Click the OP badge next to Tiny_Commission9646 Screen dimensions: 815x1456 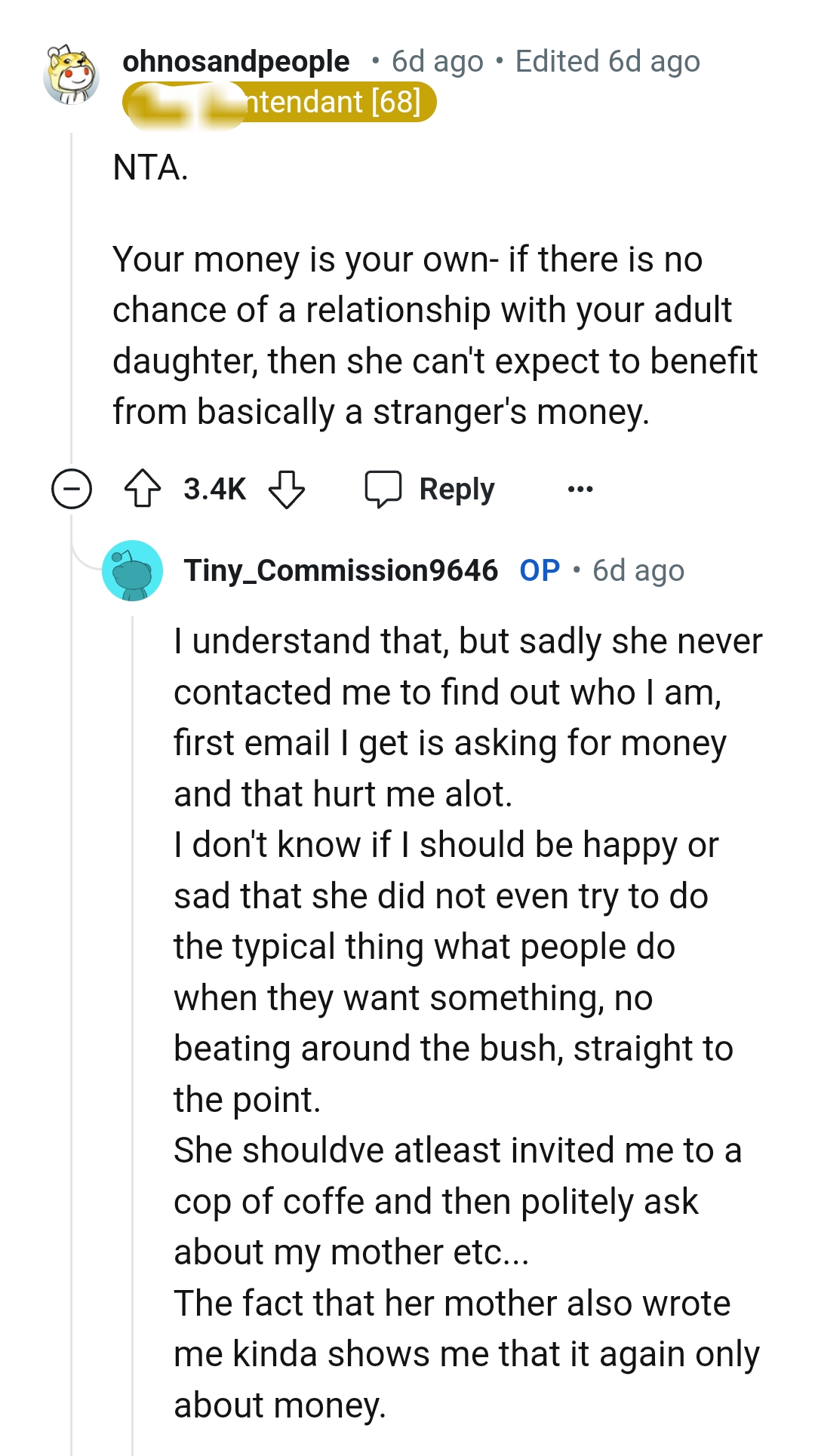(539, 571)
